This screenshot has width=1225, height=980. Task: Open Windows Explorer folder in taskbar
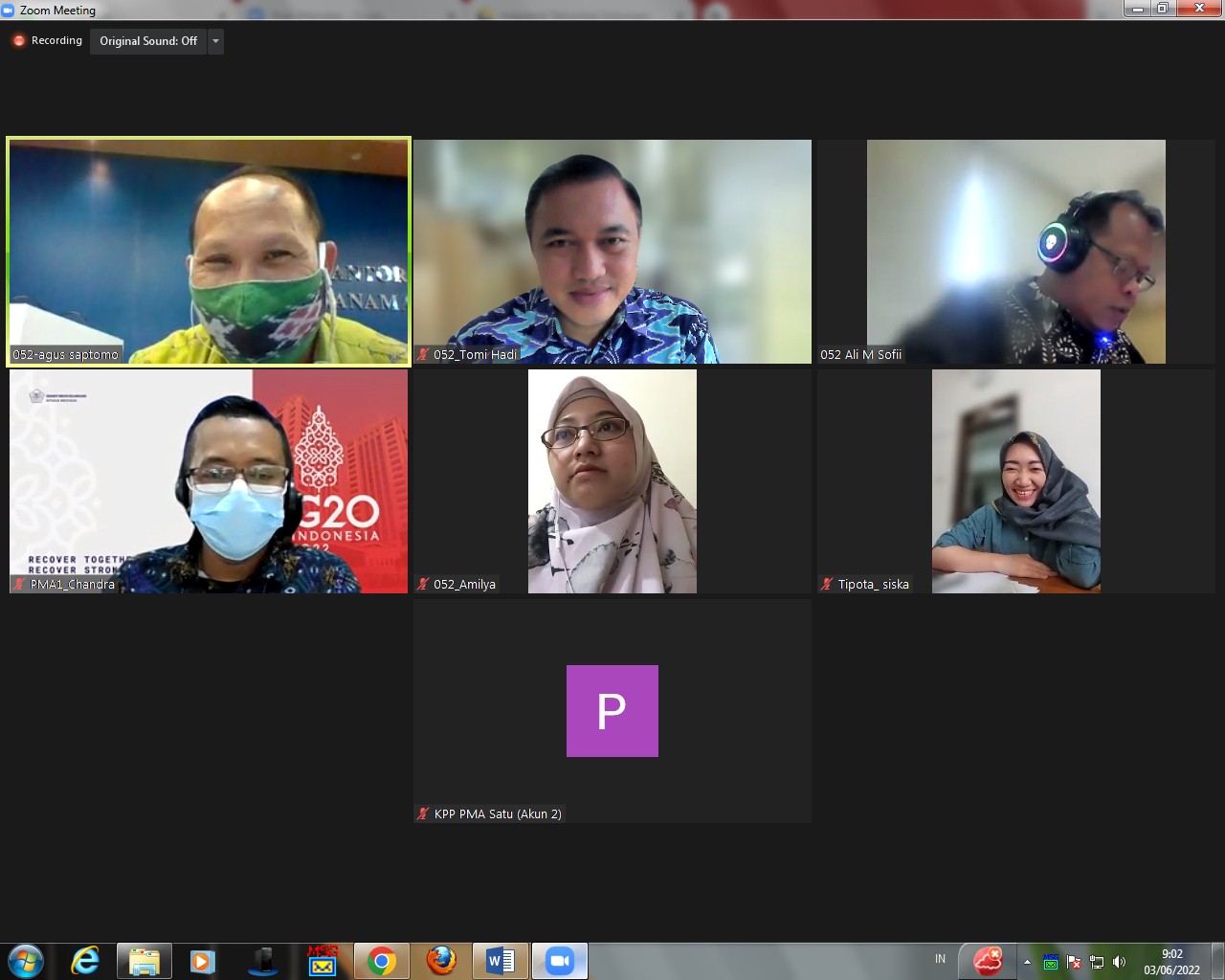tap(144, 961)
